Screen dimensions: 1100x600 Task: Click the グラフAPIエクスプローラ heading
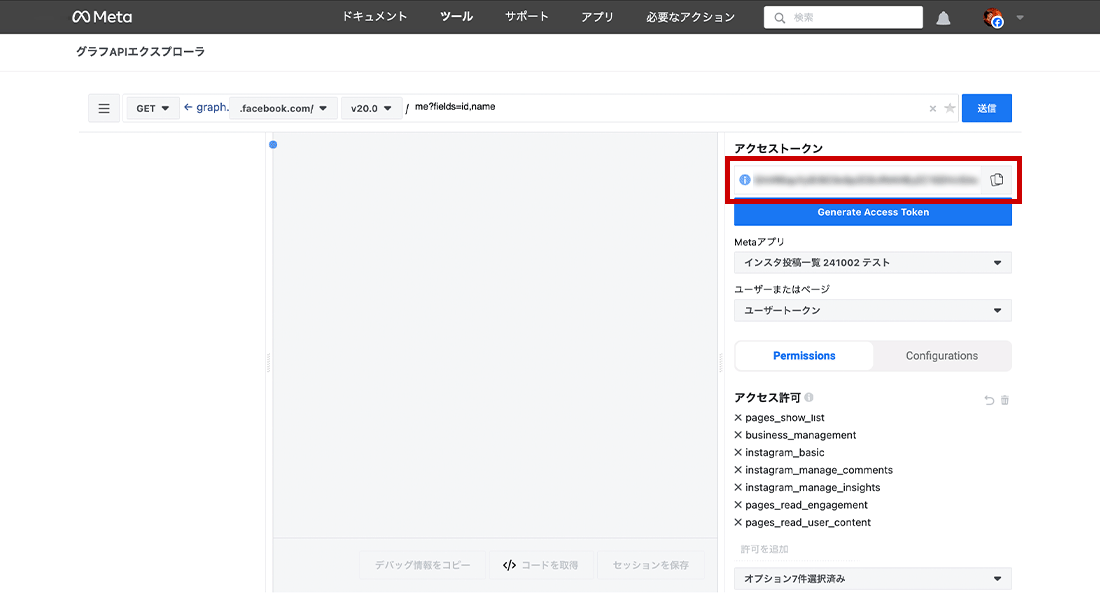[x=140, y=52]
